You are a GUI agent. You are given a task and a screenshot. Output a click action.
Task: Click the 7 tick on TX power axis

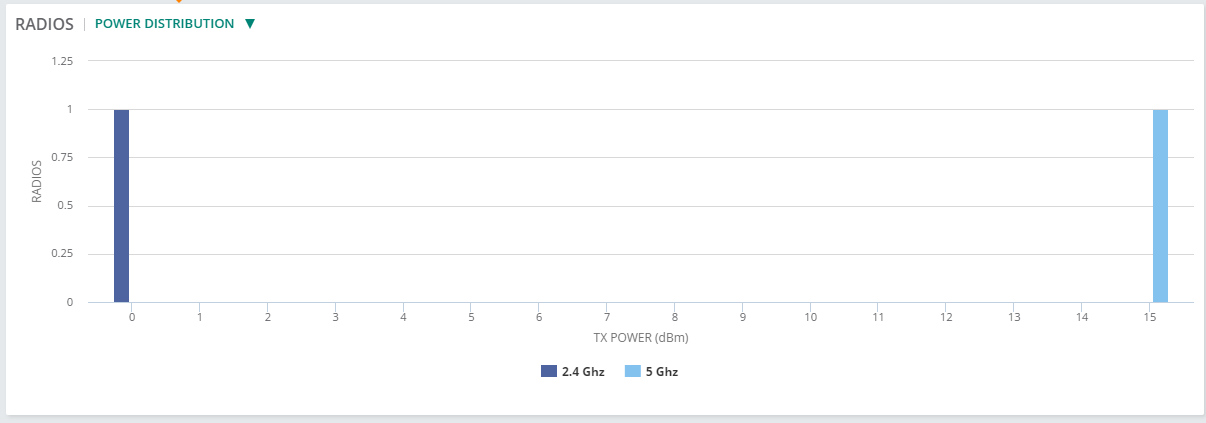[607, 317]
